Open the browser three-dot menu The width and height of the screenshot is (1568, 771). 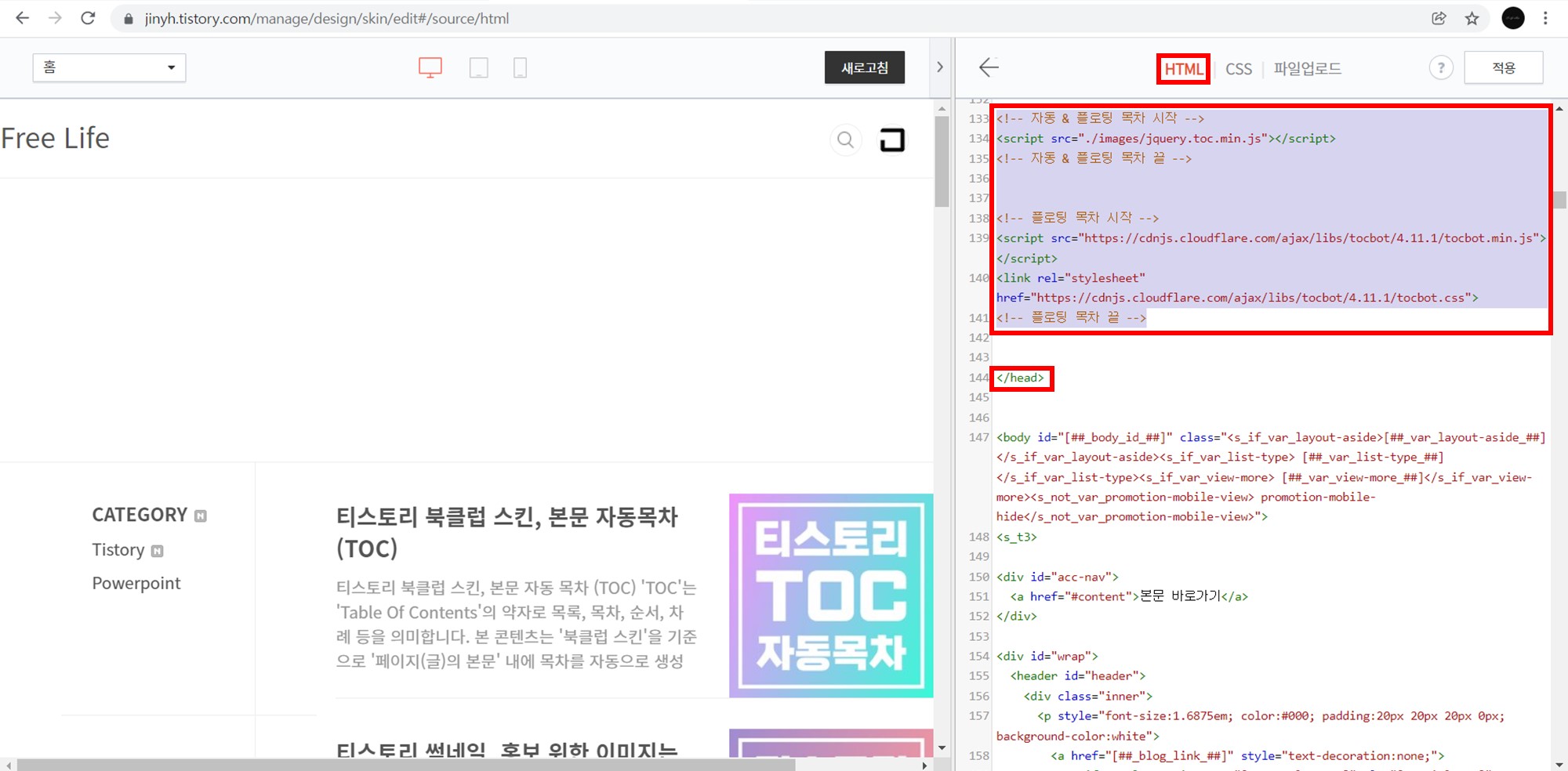(x=1545, y=18)
